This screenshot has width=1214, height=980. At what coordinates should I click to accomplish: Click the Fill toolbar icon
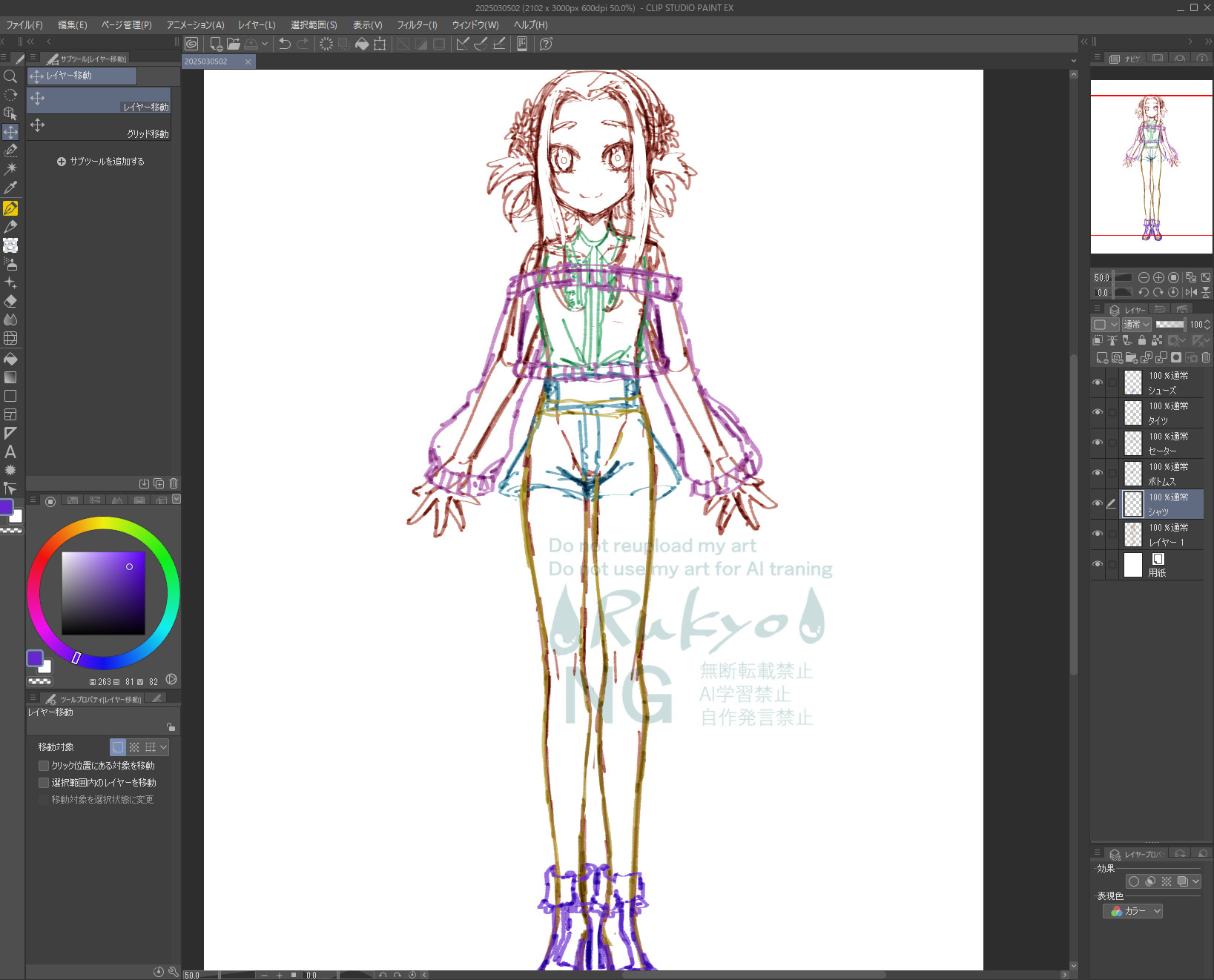click(x=362, y=44)
